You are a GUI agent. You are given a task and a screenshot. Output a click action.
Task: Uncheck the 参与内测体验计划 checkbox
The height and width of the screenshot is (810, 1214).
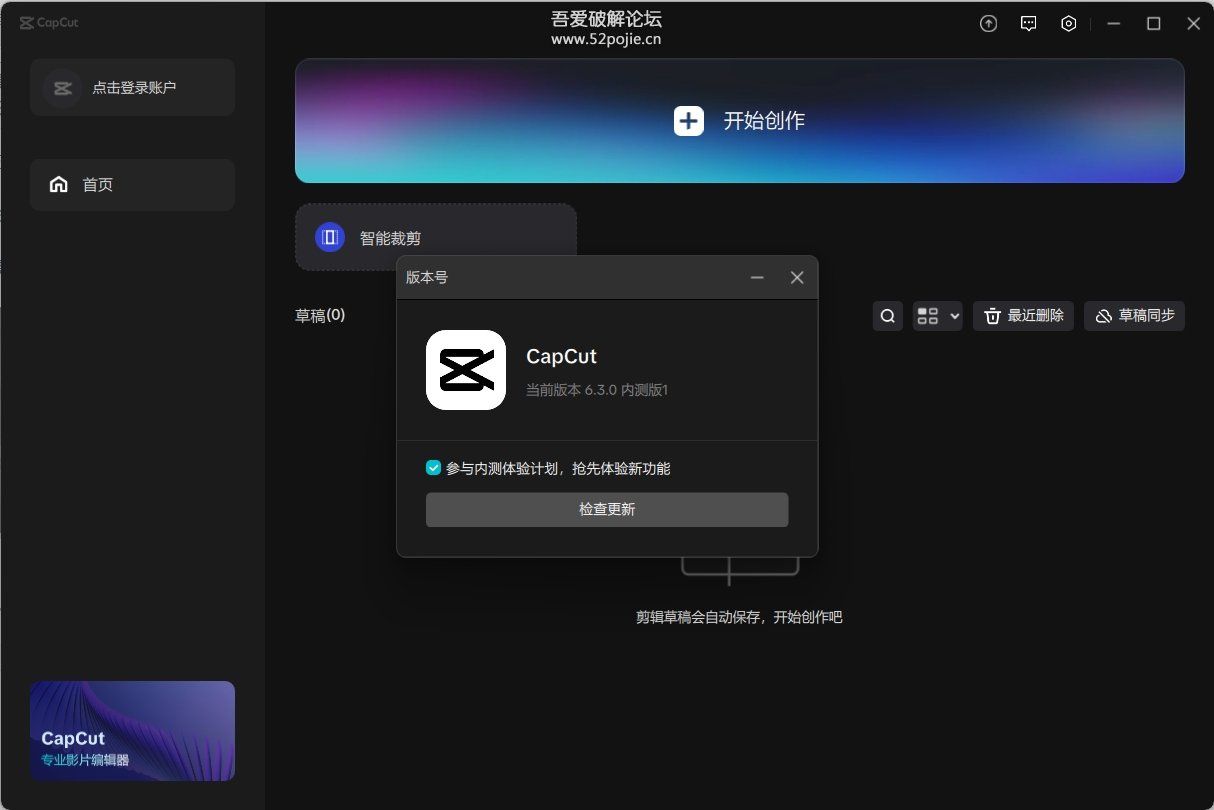433,468
